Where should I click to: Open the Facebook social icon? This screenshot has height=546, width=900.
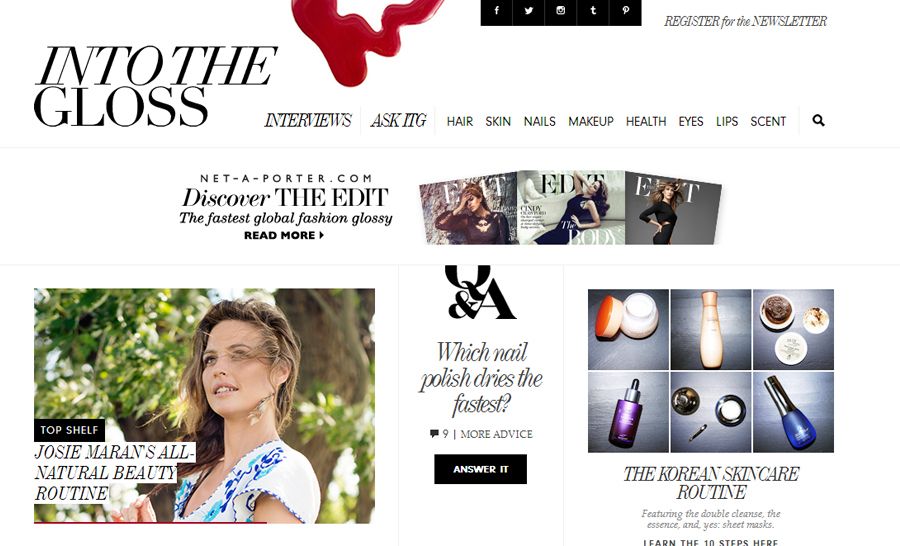(496, 10)
